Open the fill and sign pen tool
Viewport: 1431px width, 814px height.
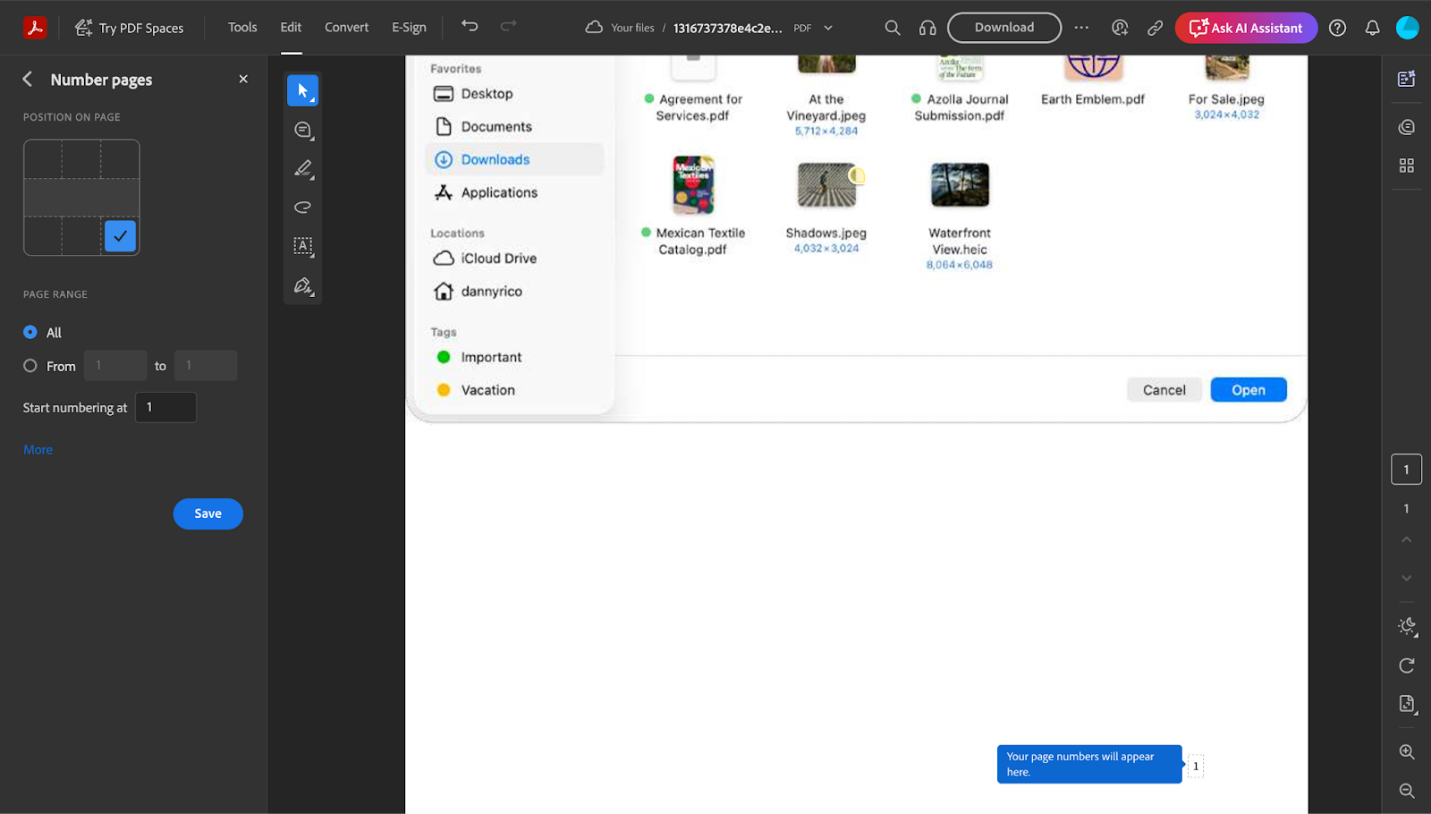pyautogui.click(x=303, y=285)
